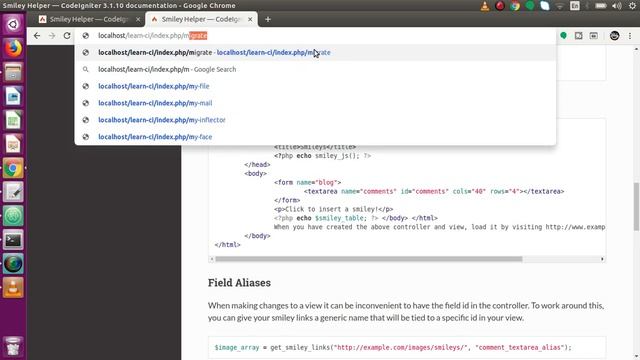The height and width of the screenshot is (360, 640).
Task: Click the address bar URL field
Action: coord(314,36)
